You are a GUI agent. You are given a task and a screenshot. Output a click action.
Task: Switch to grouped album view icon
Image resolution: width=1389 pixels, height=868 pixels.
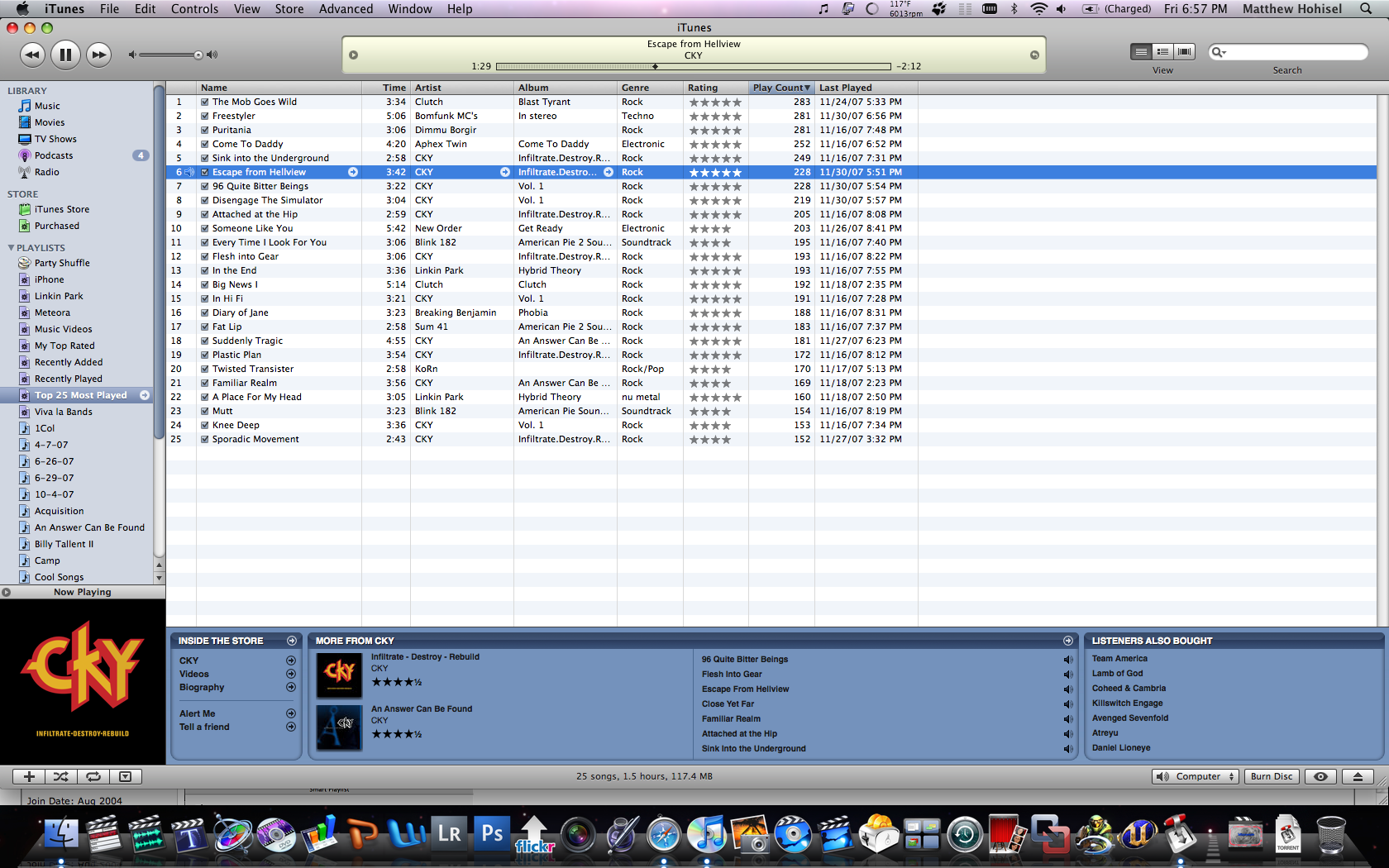(x=1162, y=51)
